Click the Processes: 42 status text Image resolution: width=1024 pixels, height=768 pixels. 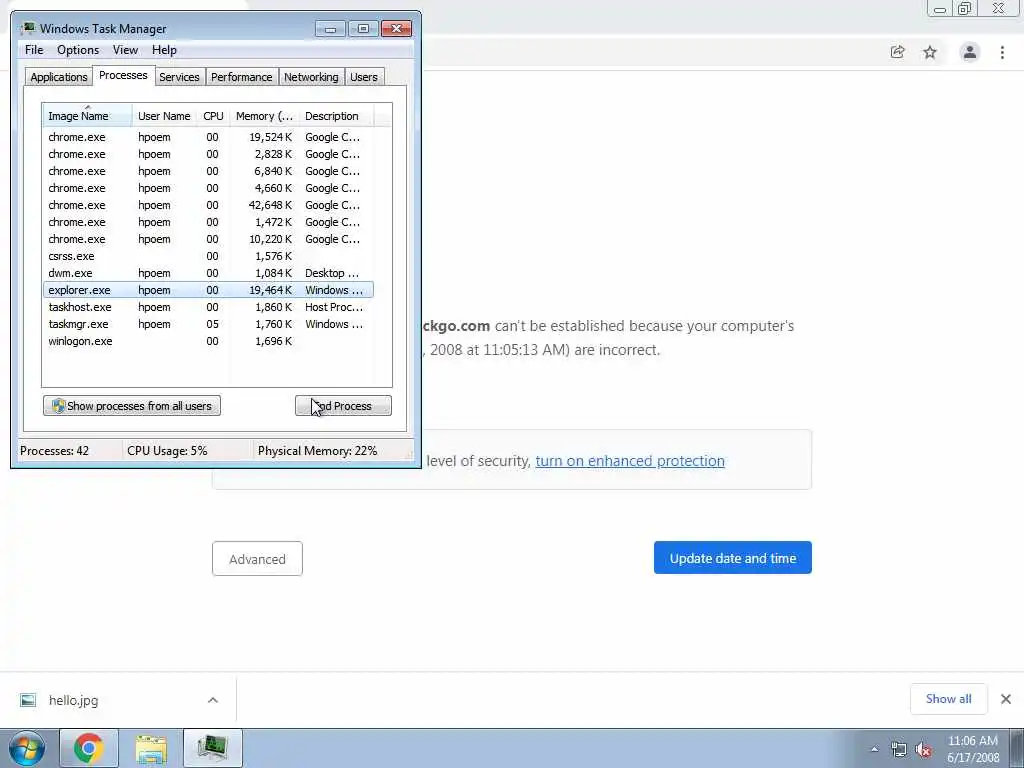tap(54, 451)
